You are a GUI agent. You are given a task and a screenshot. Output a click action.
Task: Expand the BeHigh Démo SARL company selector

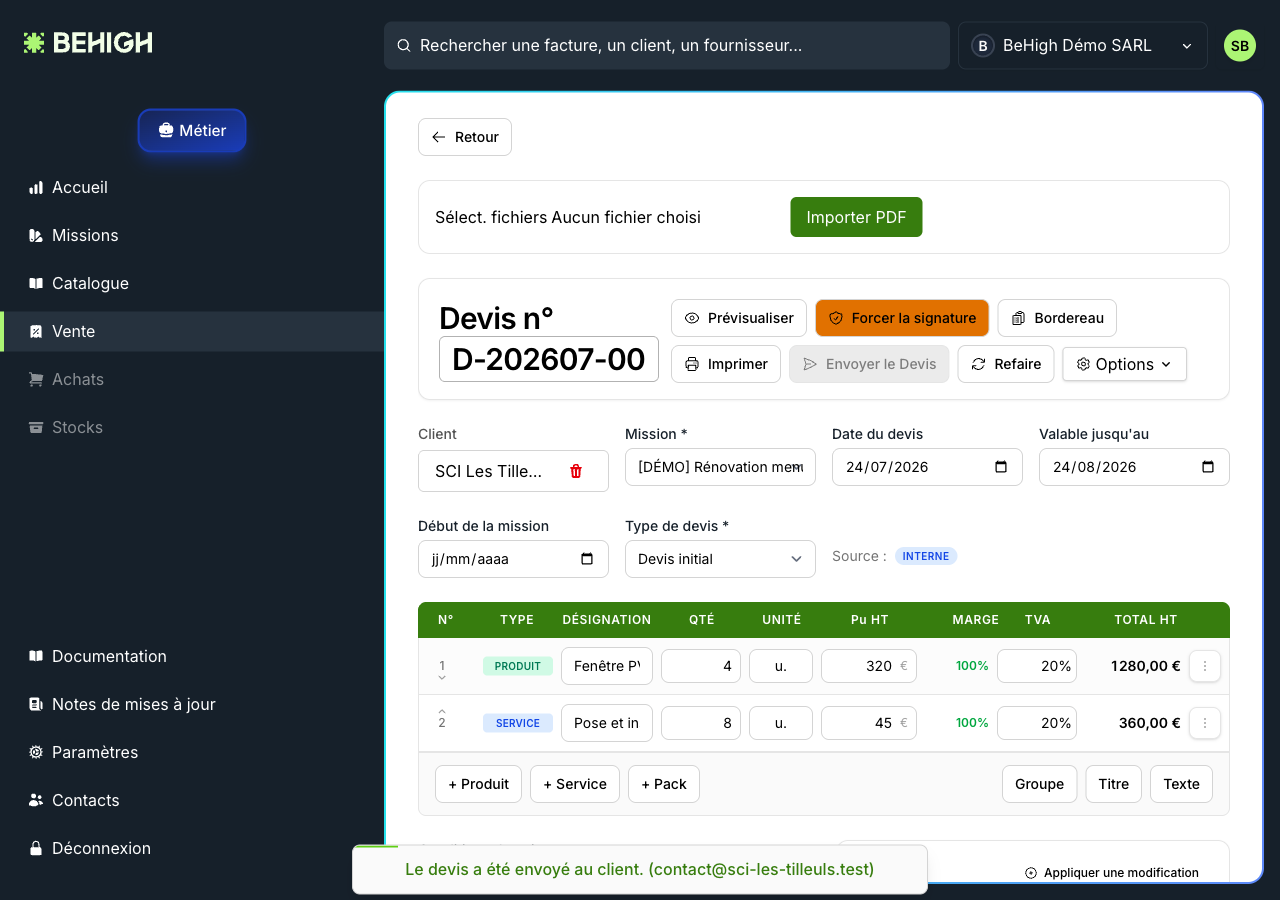1083,46
